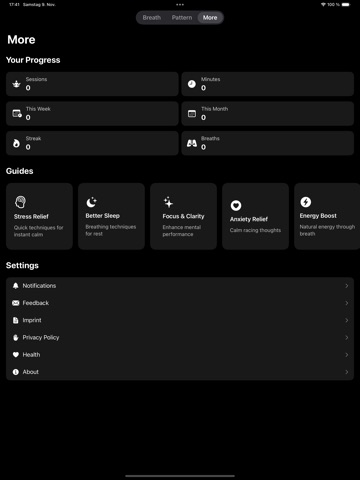Viewport: 360px width, 480px height.
Task: Tap the status bar clock time
Action: (14, 5)
